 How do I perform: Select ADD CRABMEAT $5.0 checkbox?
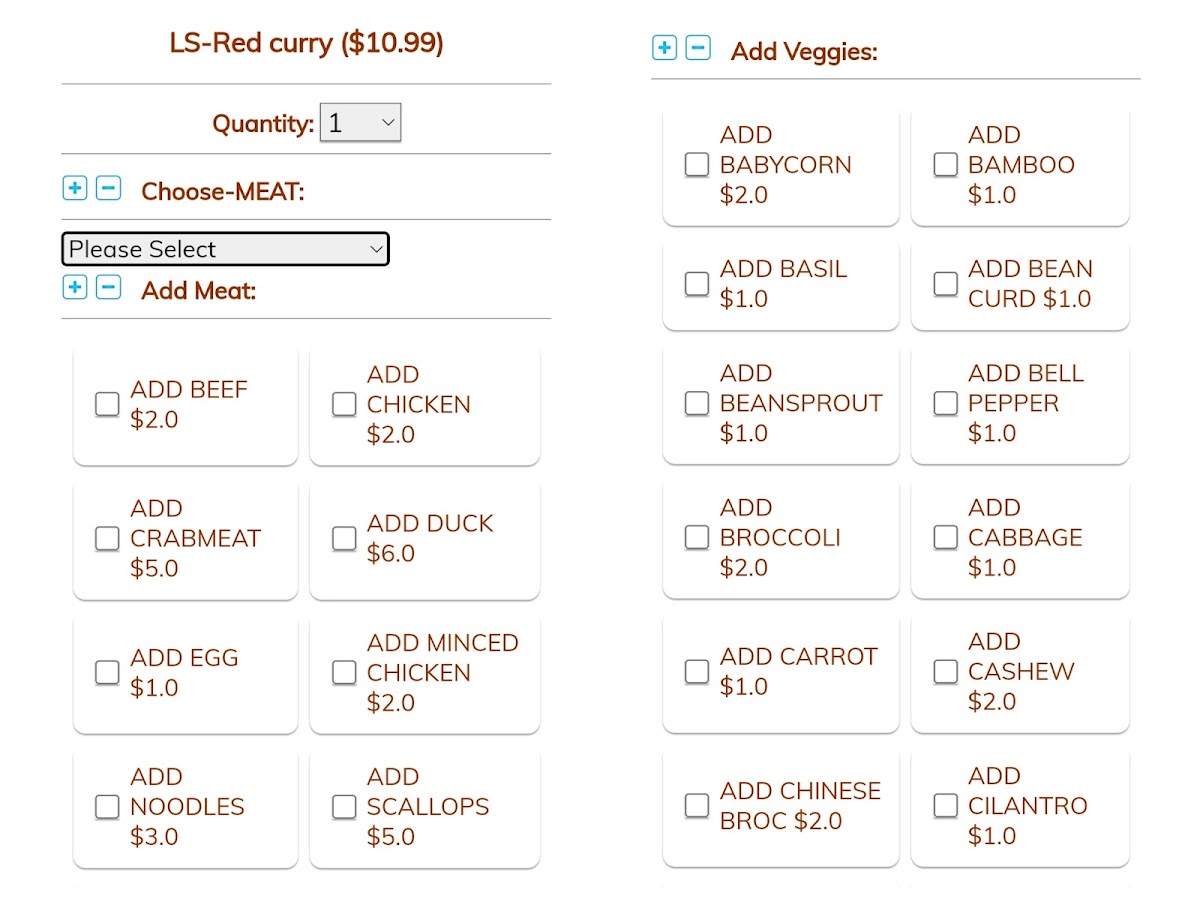(107, 538)
